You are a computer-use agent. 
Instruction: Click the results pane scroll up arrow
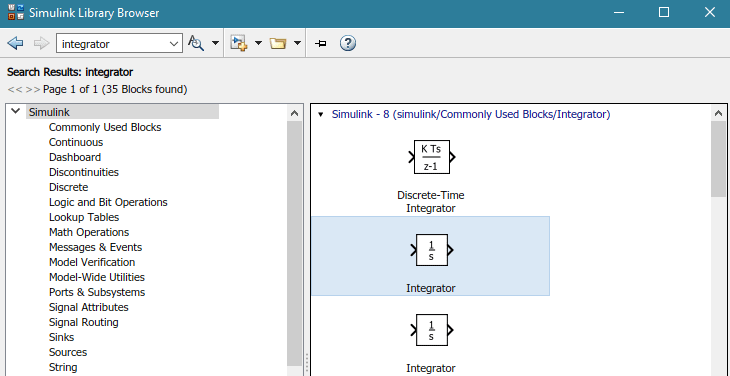(718, 113)
